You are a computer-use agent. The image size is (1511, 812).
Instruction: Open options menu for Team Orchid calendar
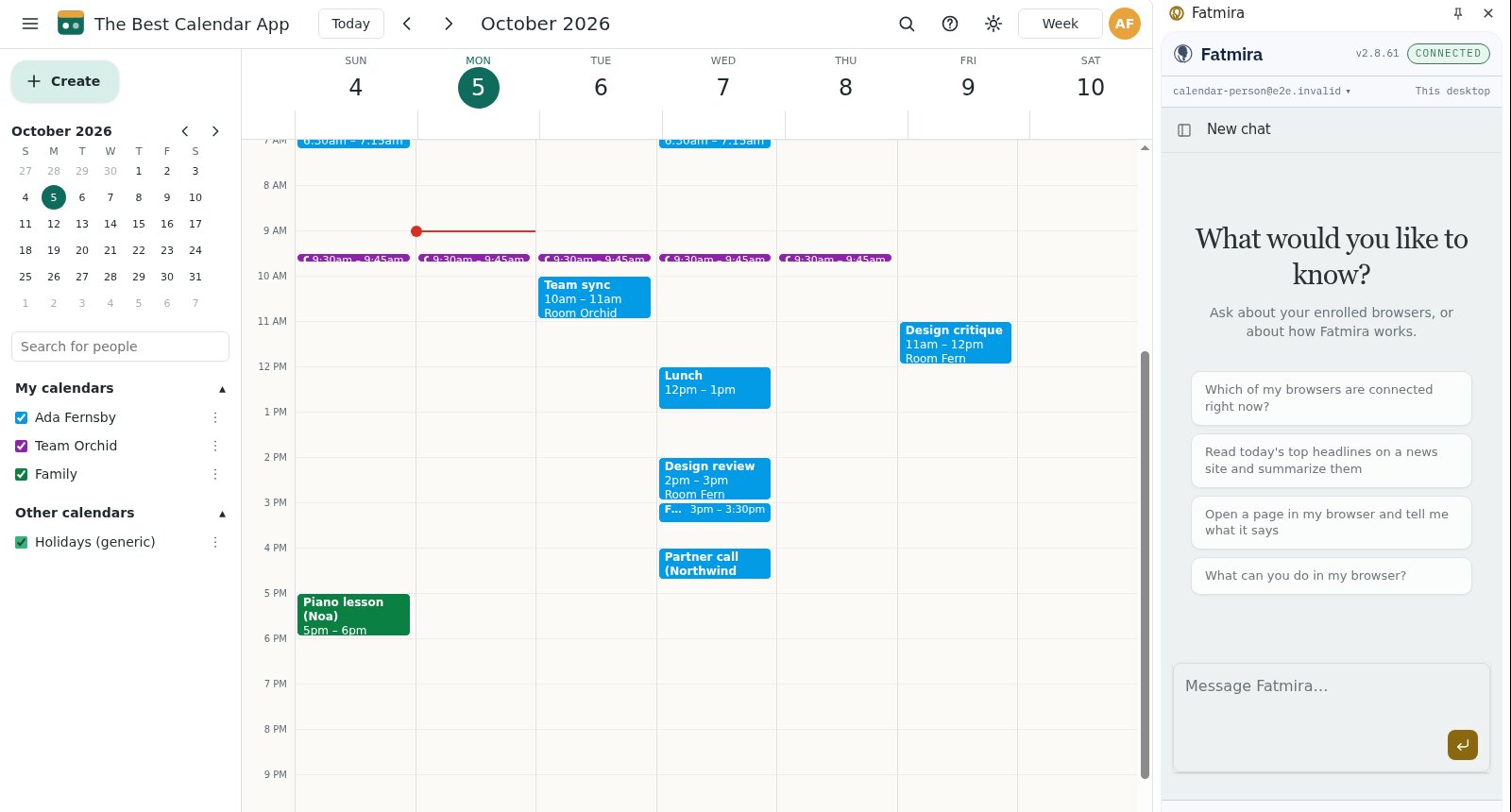click(215, 446)
